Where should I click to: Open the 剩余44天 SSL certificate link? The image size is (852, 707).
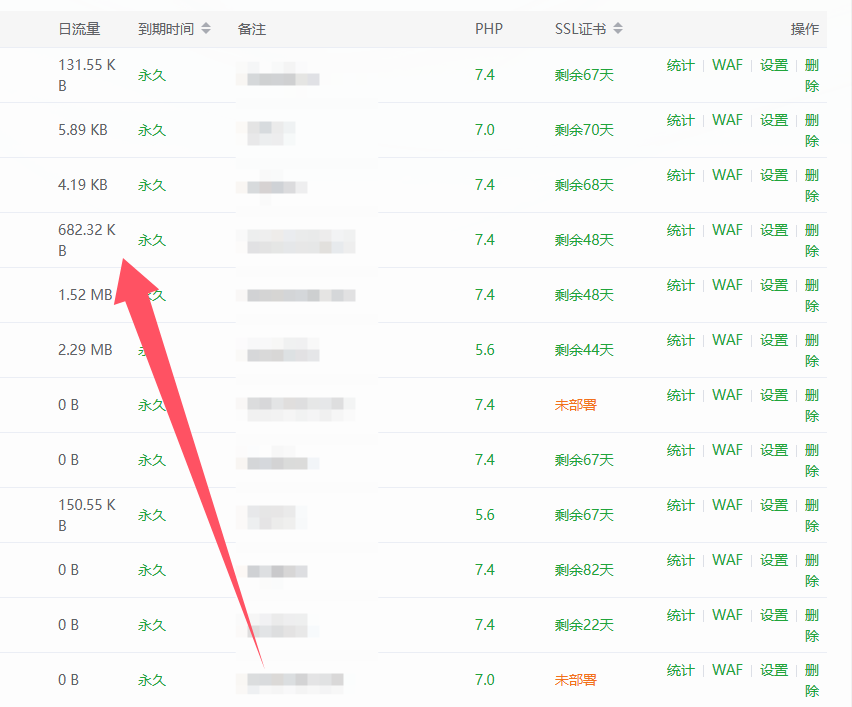[x=584, y=350]
